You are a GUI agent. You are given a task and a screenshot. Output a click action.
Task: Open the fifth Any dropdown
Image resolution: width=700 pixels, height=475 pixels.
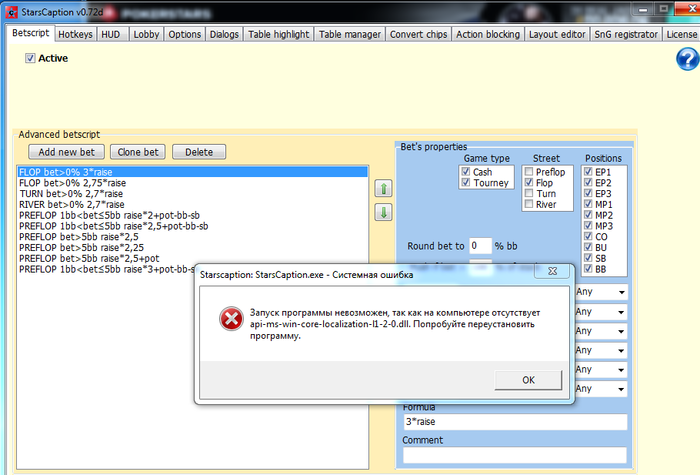pyautogui.click(x=601, y=369)
